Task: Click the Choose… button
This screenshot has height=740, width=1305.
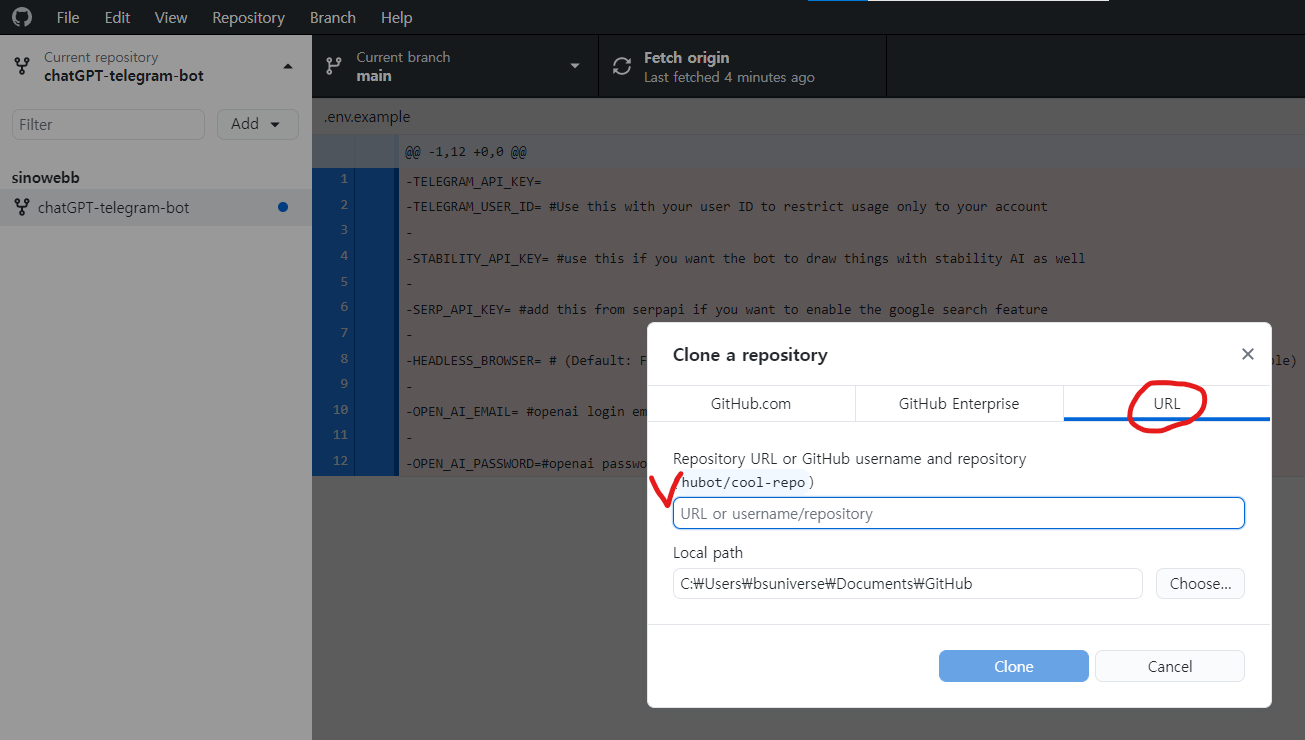Action: pyautogui.click(x=1200, y=583)
